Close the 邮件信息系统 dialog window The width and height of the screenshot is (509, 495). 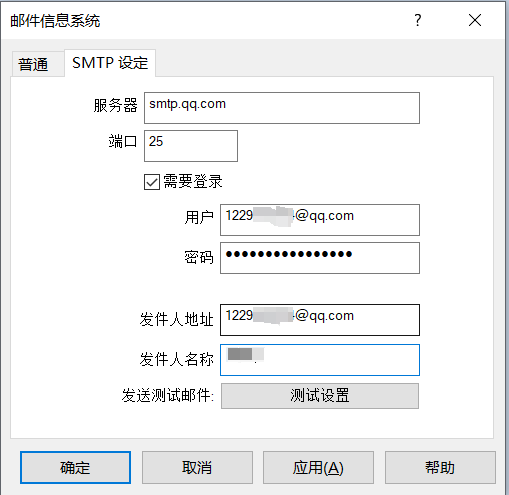[475, 20]
